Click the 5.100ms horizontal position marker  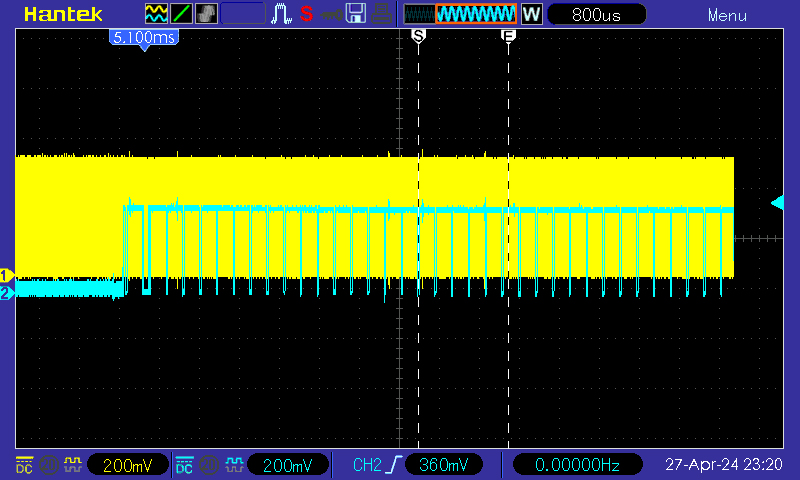tap(144, 39)
